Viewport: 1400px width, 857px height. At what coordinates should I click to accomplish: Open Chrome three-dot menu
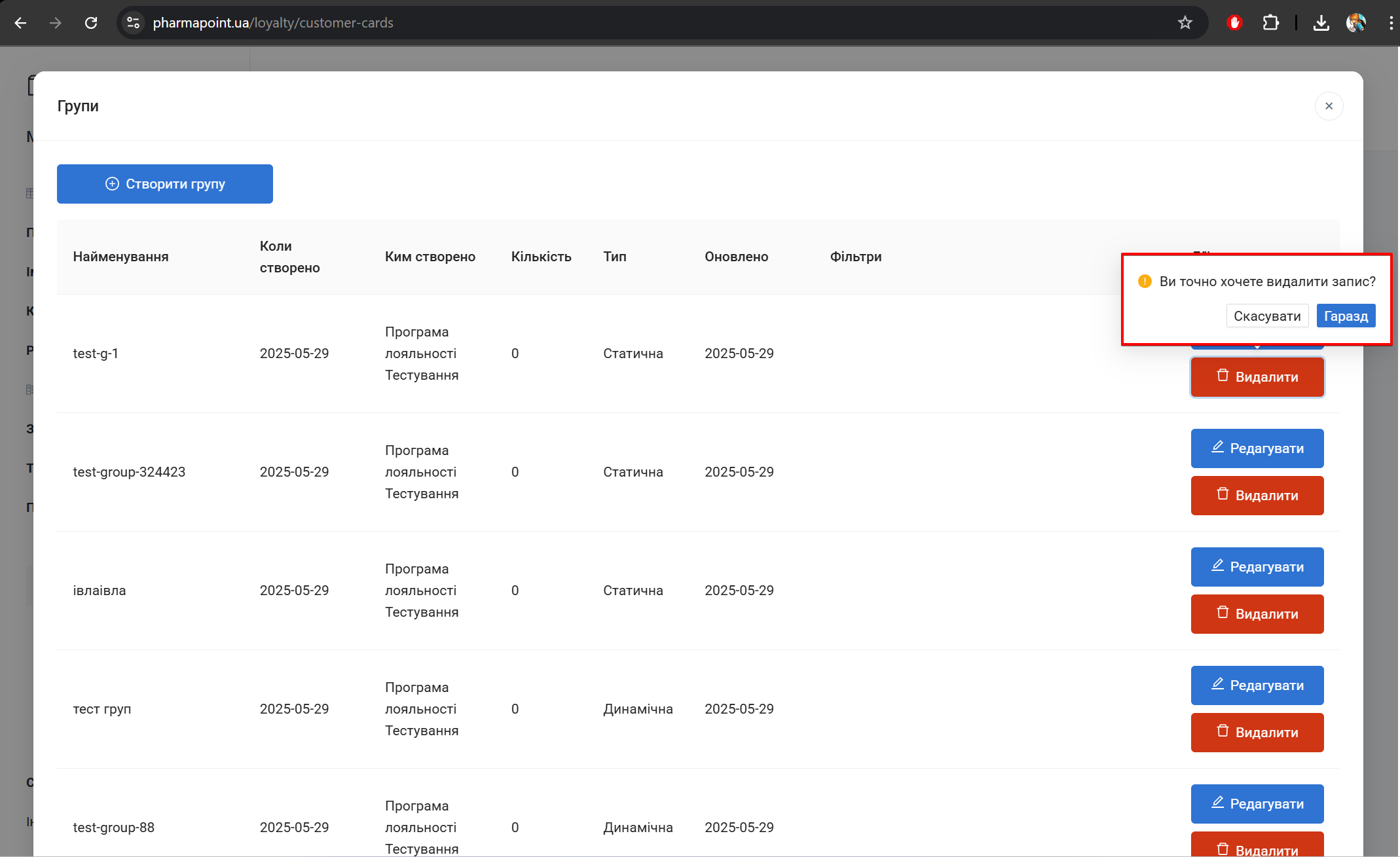1391,23
